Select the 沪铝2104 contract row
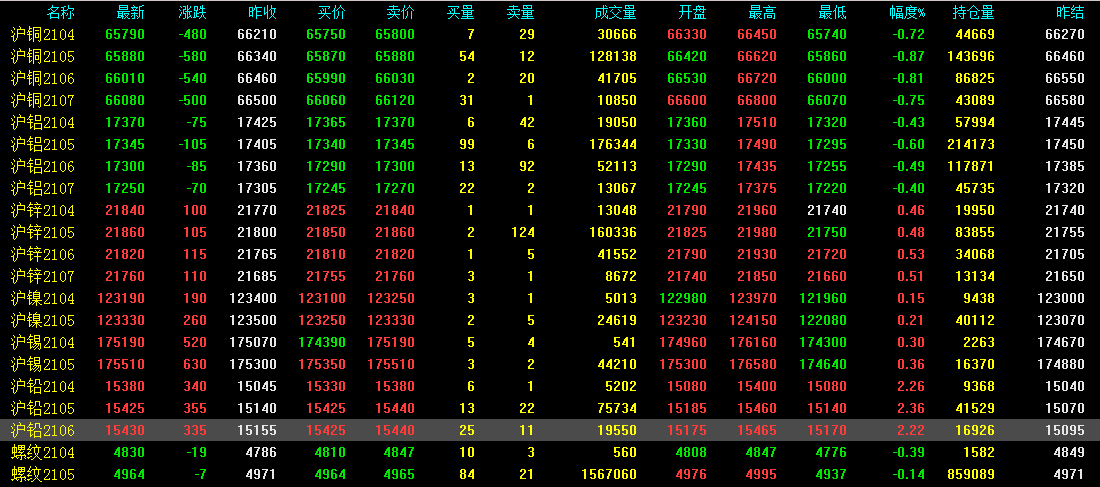Image resolution: width=1100 pixels, height=487 pixels. tap(550, 122)
